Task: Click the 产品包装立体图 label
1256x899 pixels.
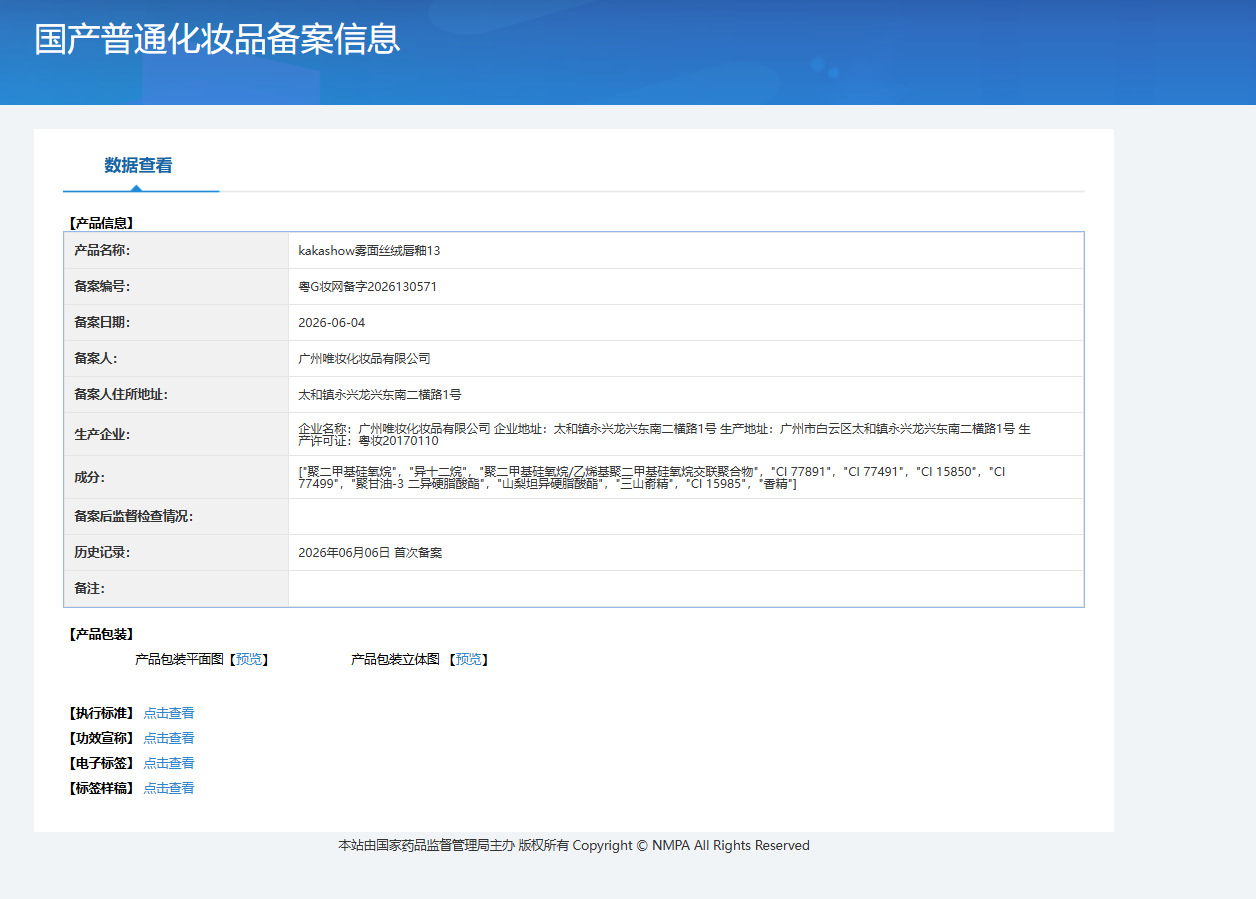Action: click(x=395, y=660)
